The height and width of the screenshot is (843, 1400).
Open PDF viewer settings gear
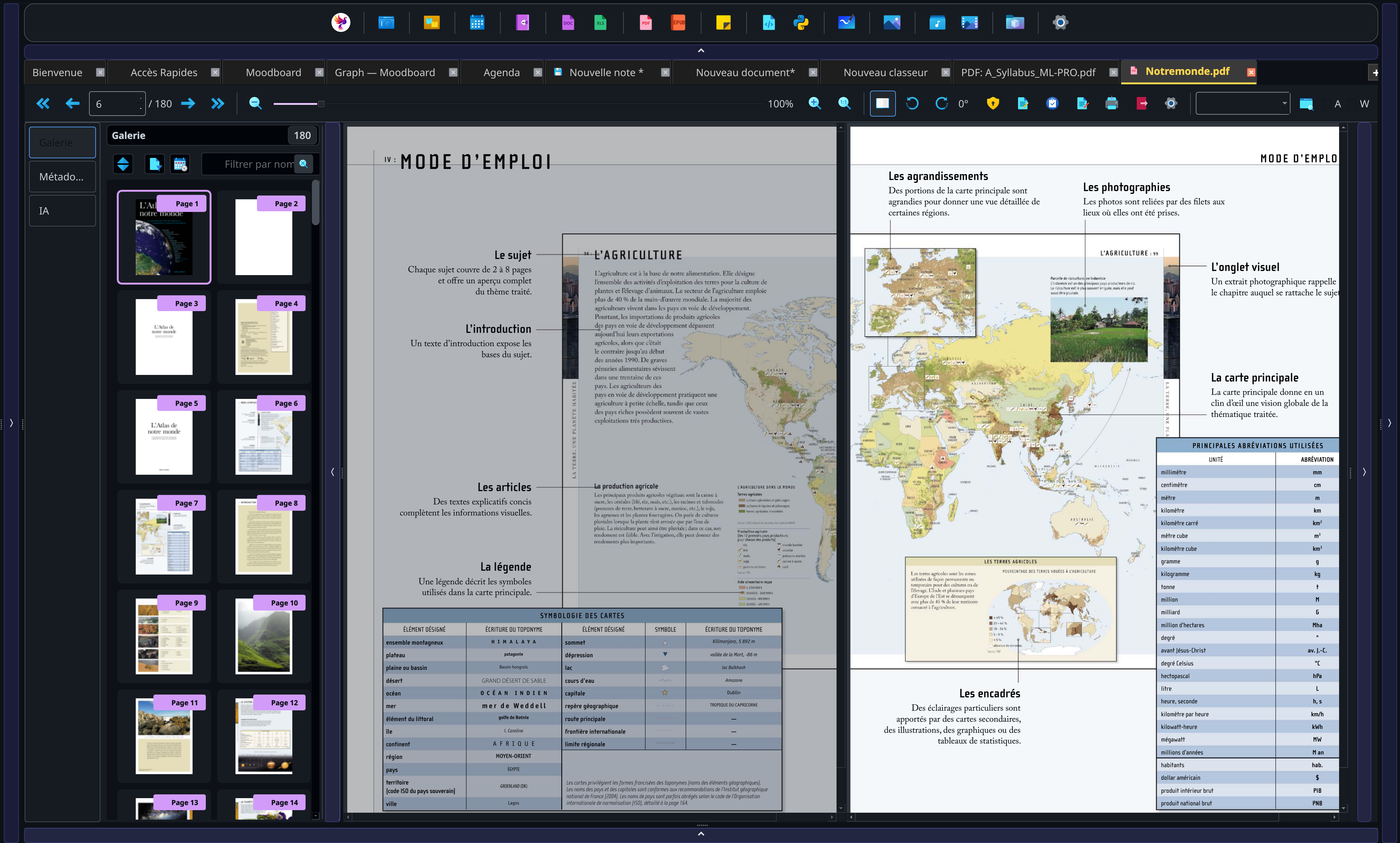pyautogui.click(x=1171, y=103)
